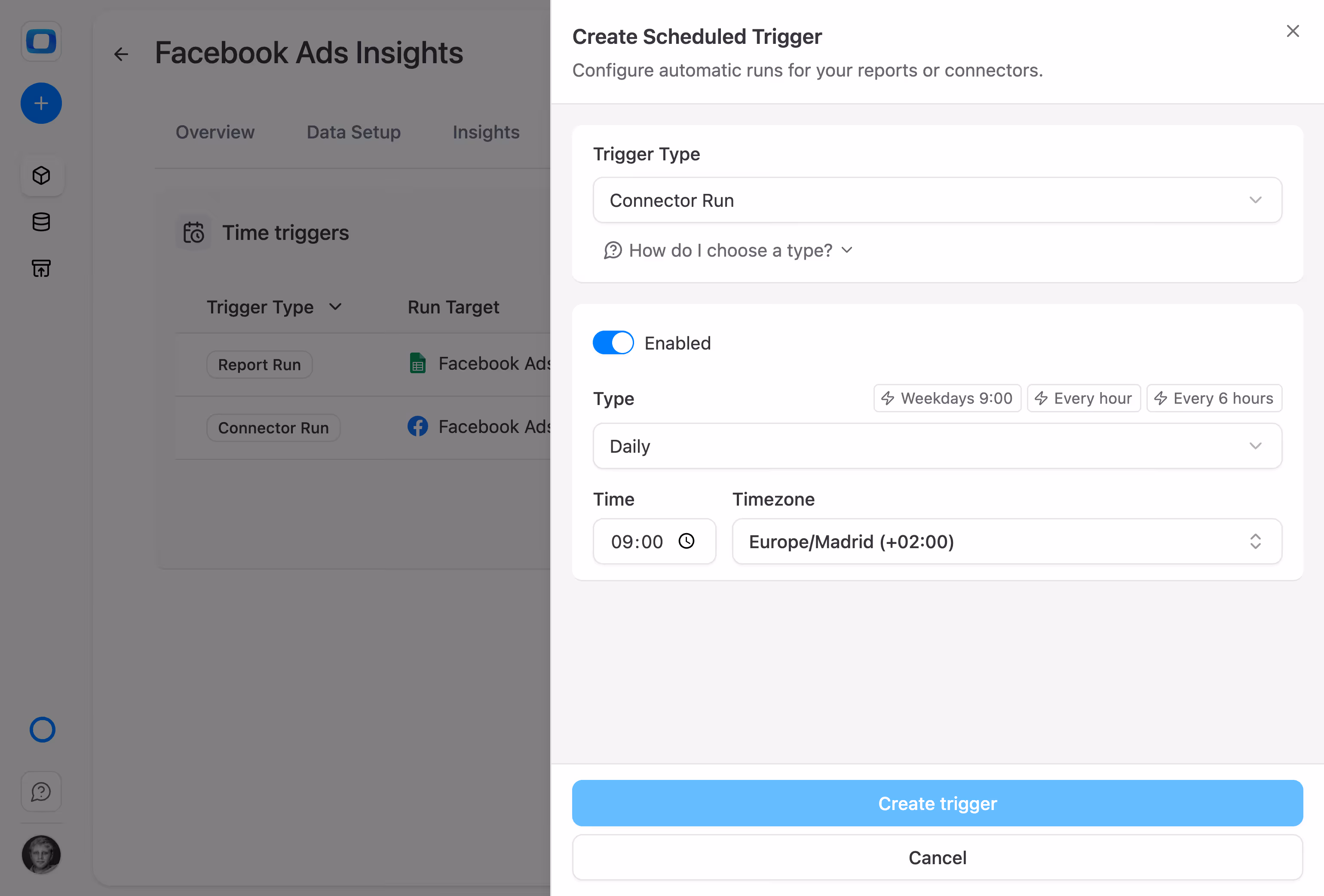Click the Connector Run badge in table
The width and height of the screenshot is (1324, 896).
coord(273,427)
